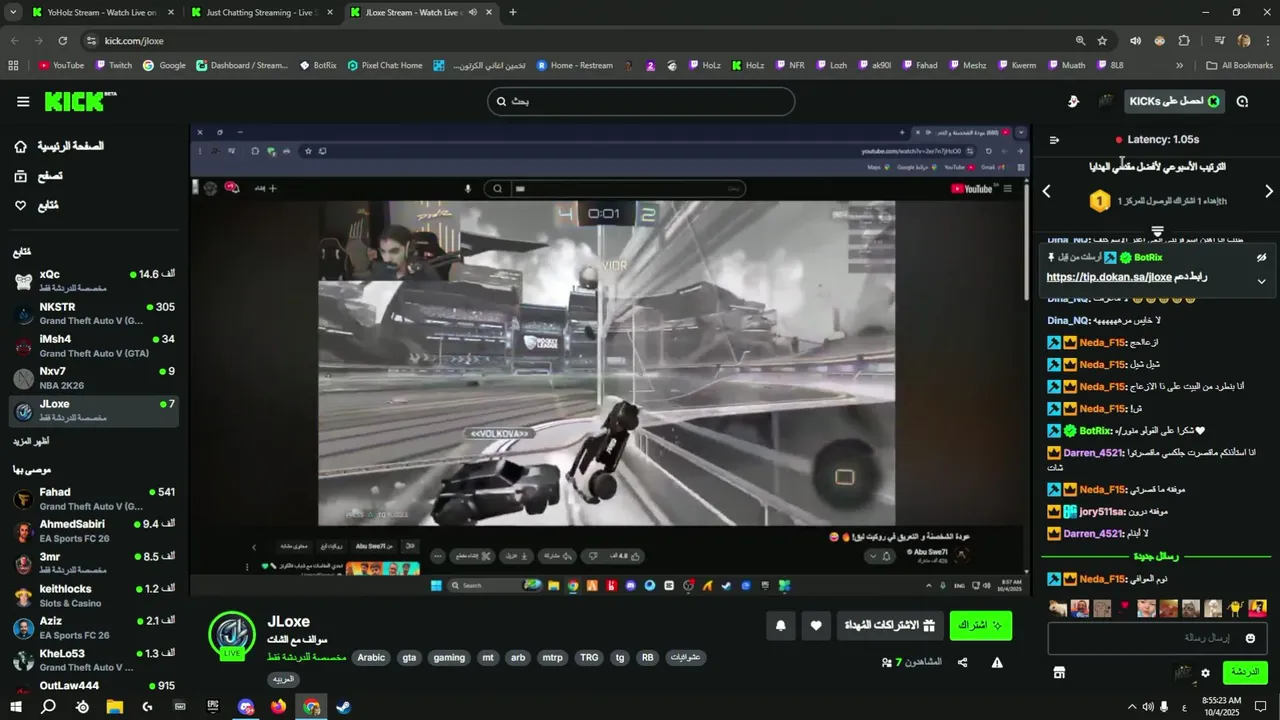
Task: Show previous leaderboard slide
Action: pyautogui.click(x=1047, y=191)
